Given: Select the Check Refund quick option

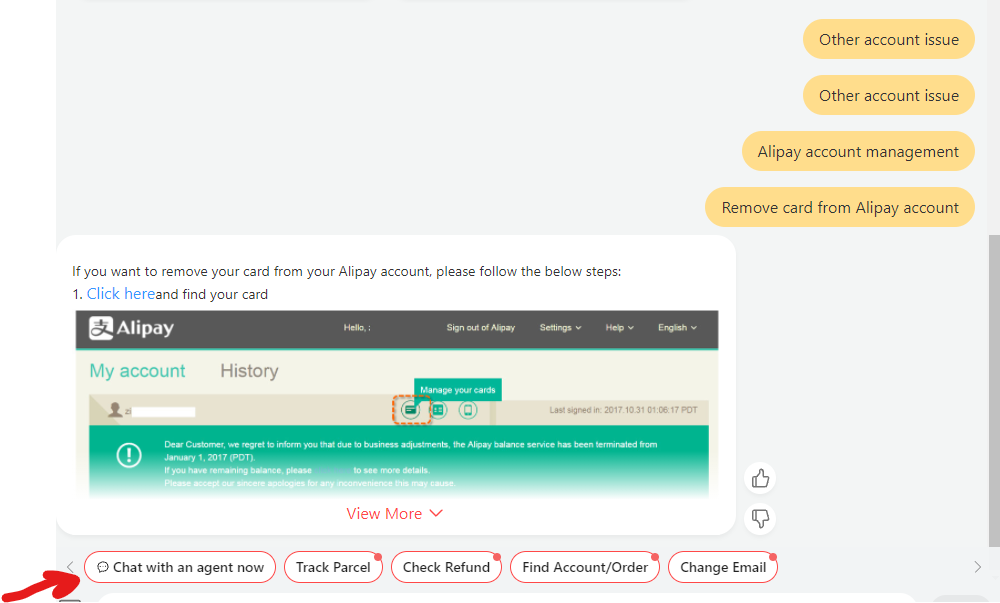Looking at the screenshot, I should 446,567.
